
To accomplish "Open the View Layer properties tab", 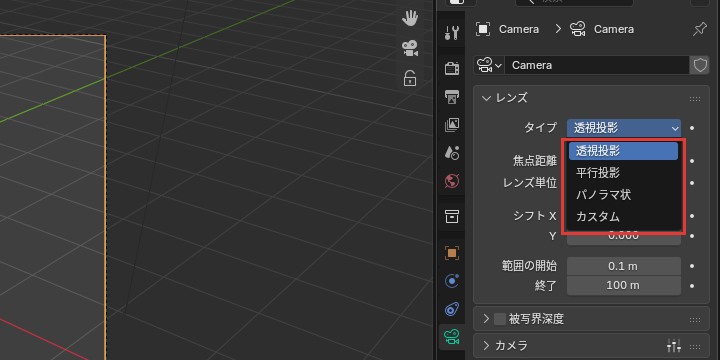I will tap(452, 125).
